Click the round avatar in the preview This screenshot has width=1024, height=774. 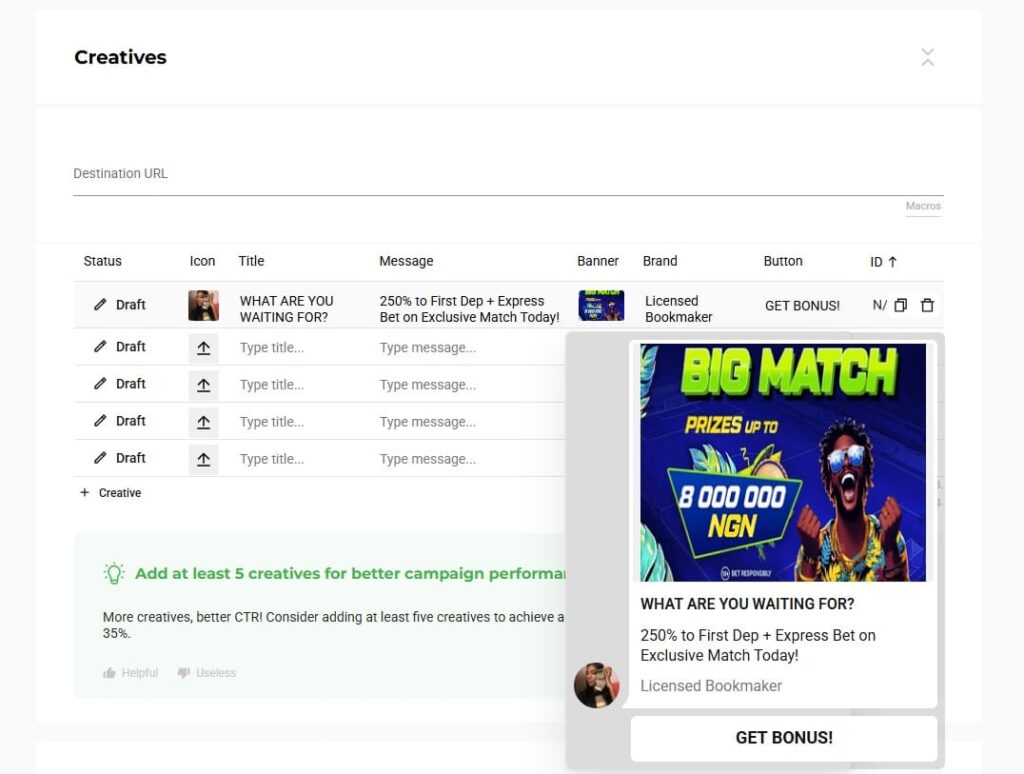click(x=596, y=685)
